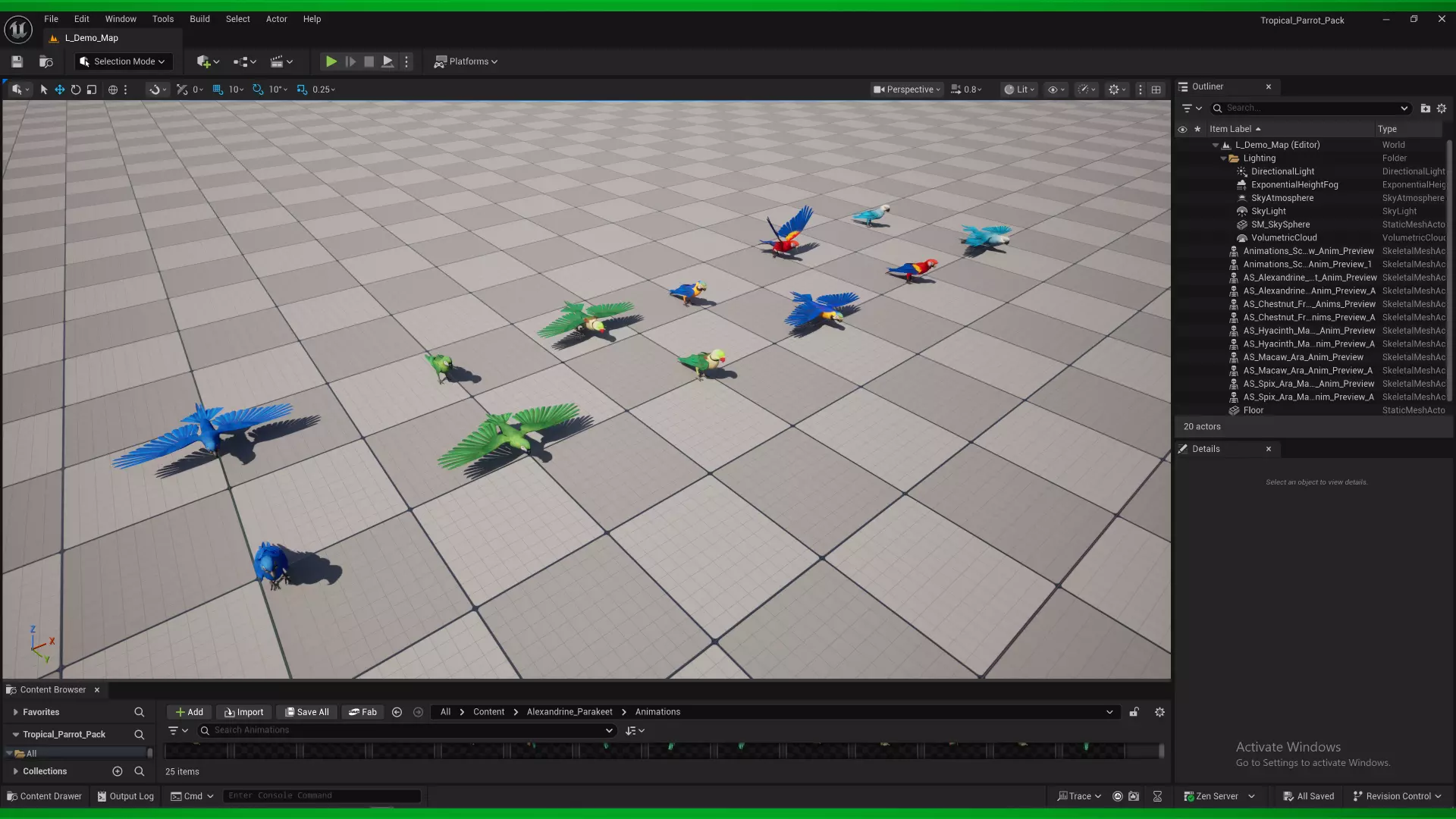Toggle grid snapping icon
Screen dimensions: 1456x819
click(218, 89)
